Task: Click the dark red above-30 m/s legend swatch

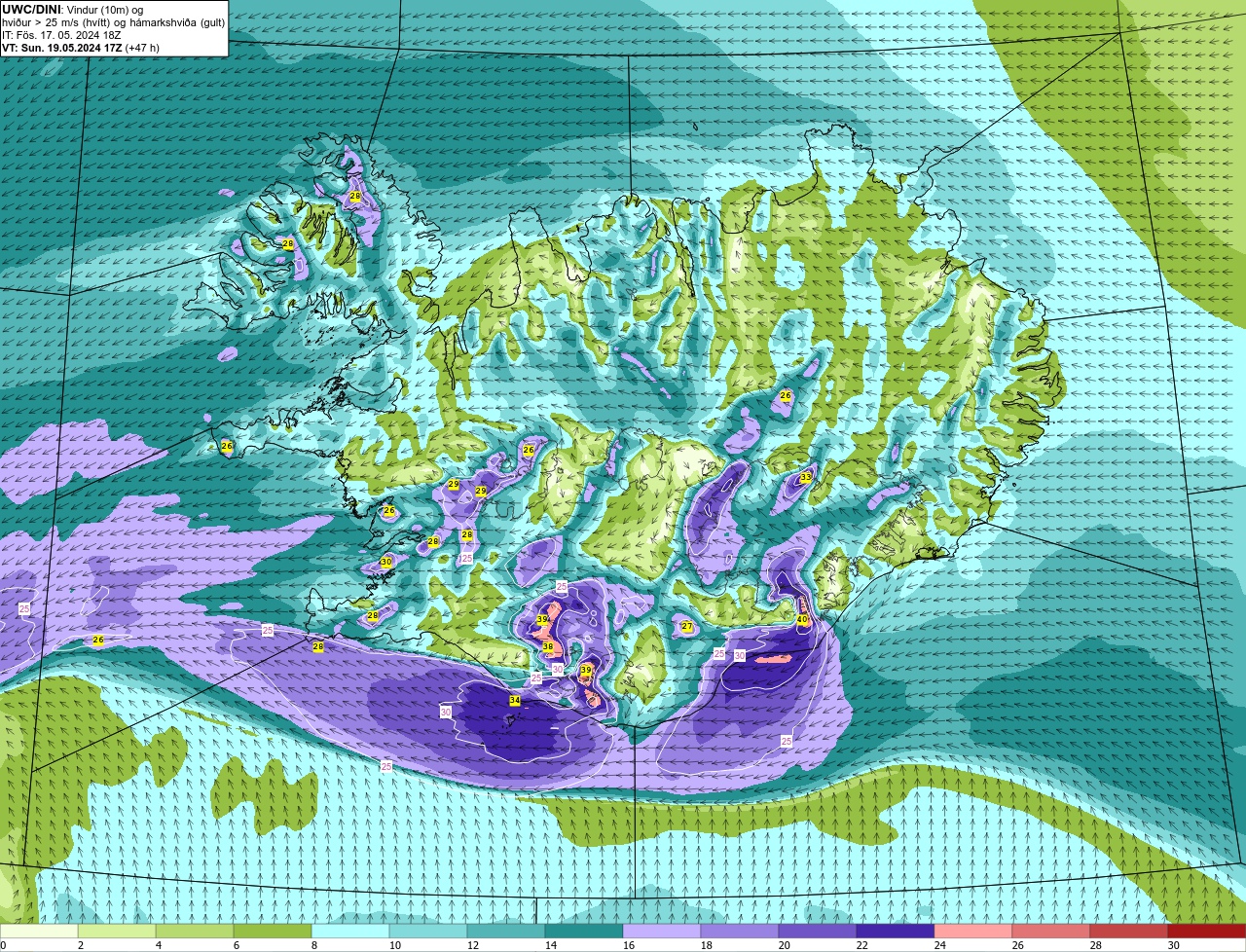Action: point(1207,932)
